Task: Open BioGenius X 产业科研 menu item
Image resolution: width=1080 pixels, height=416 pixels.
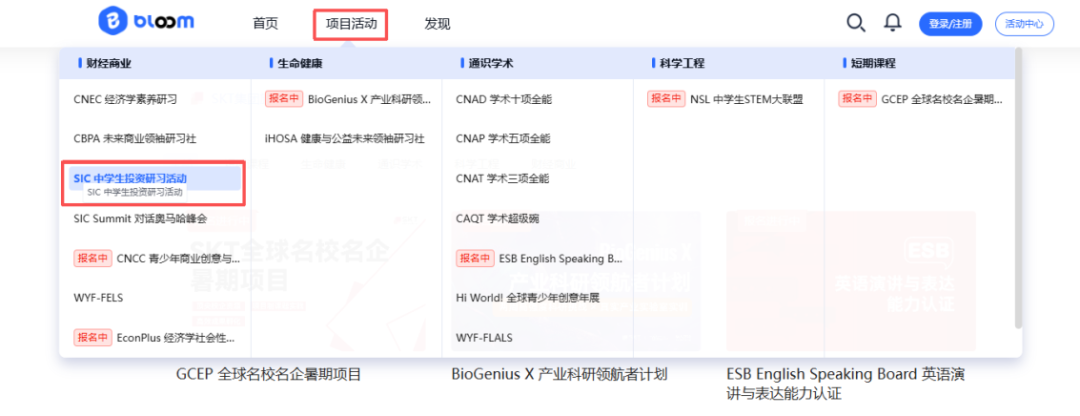Action: pyautogui.click(x=370, y=99)
